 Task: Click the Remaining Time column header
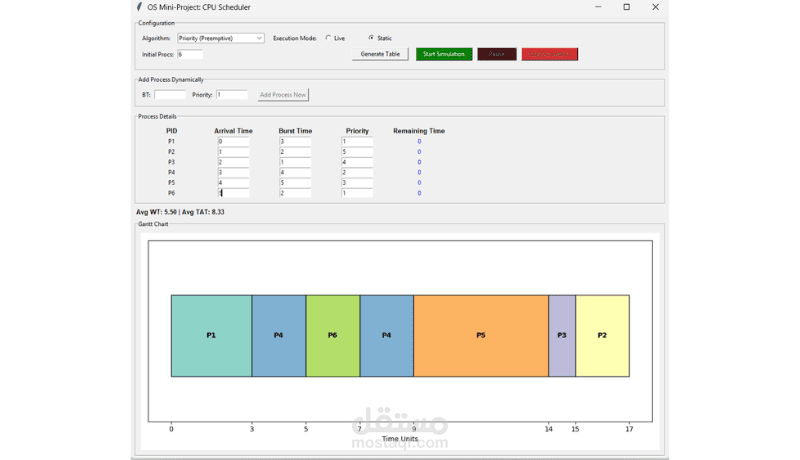coord(419,131)
